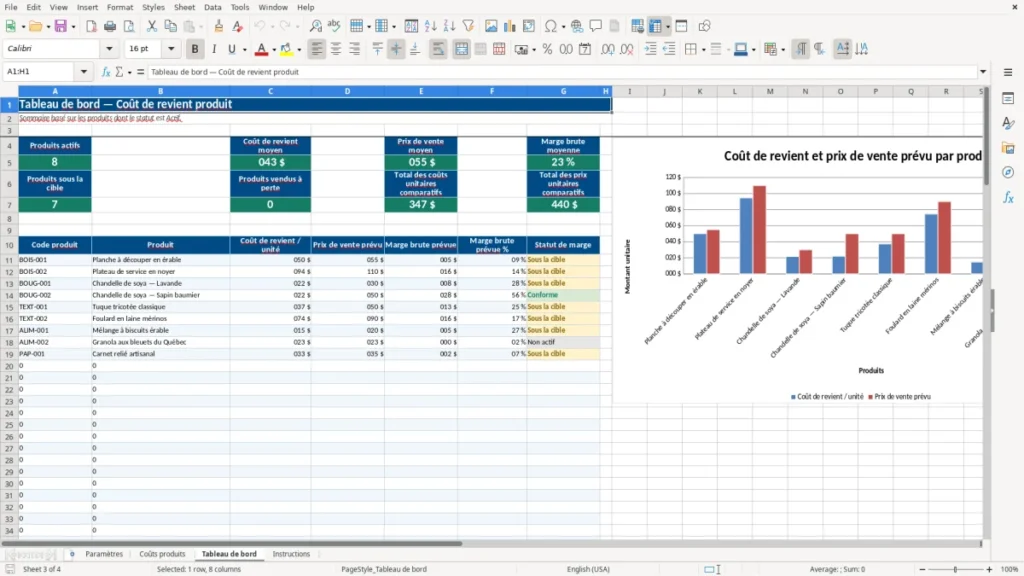This screenshot has width=1024, height=576.
Task: Format as percent with the % icon
Action: 547,49
